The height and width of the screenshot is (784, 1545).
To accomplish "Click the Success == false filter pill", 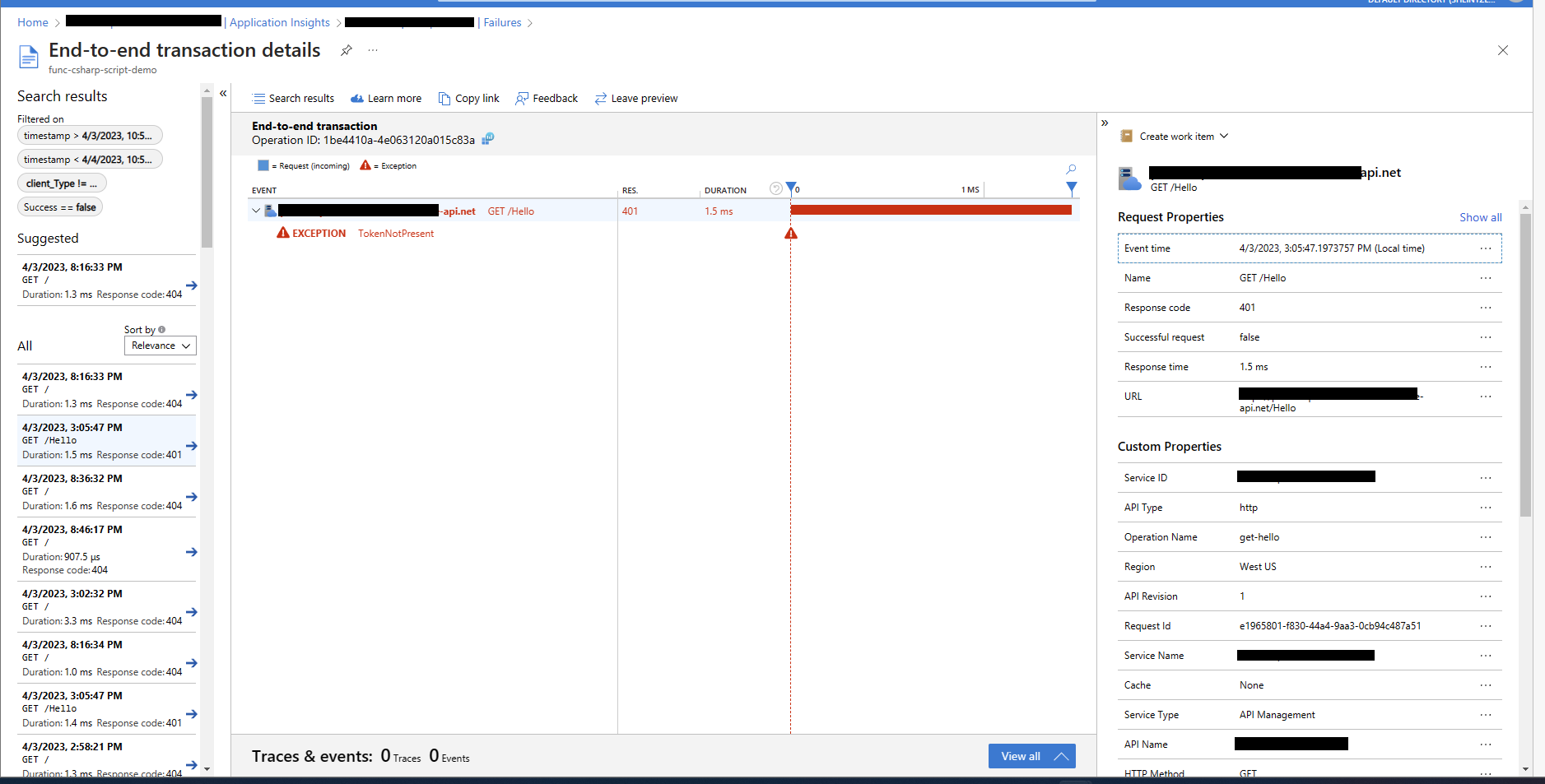I will pos(60,207).
